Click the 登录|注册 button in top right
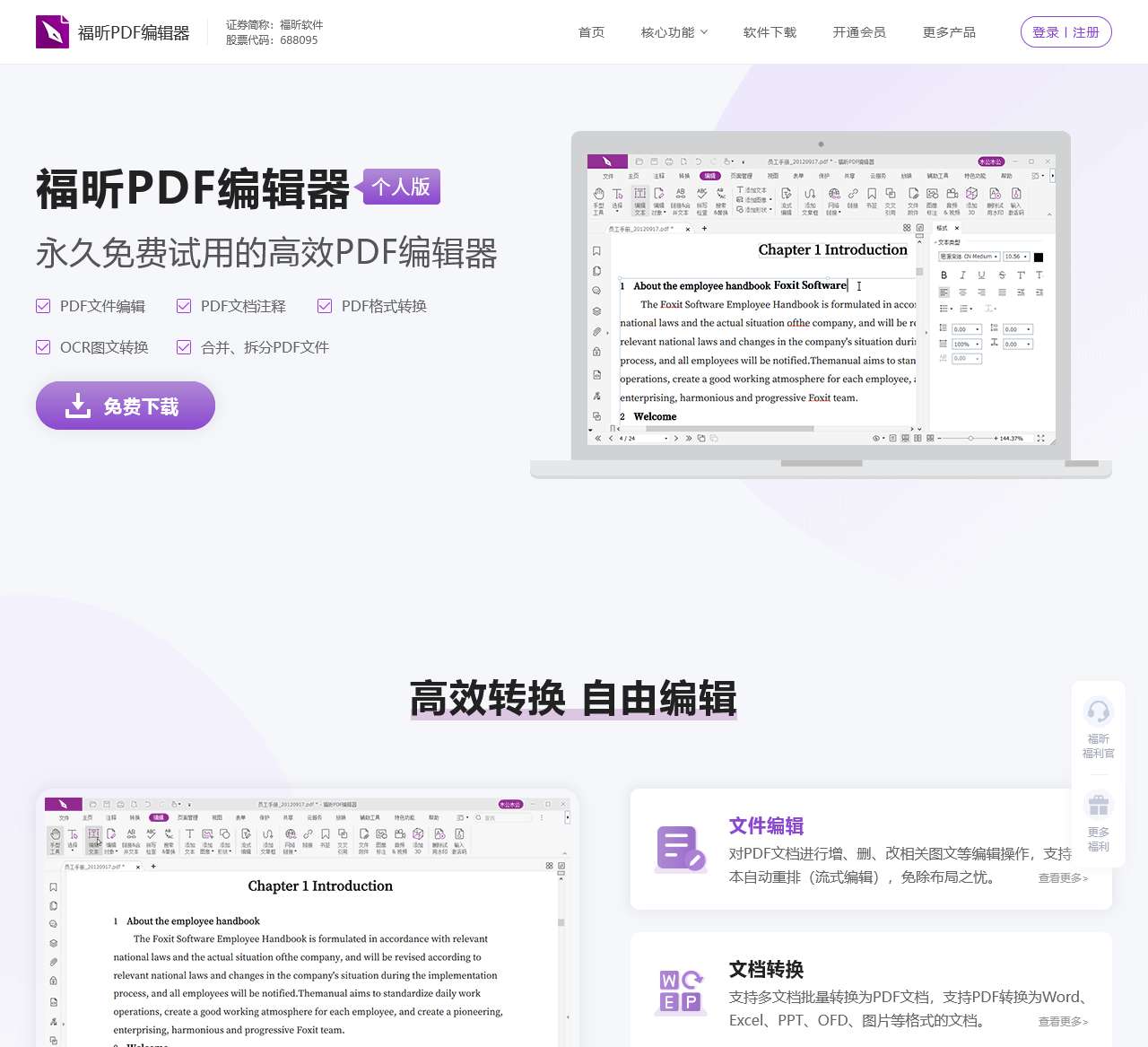The width and height of the screenshot is (1148, 1047). (1065, 31)
